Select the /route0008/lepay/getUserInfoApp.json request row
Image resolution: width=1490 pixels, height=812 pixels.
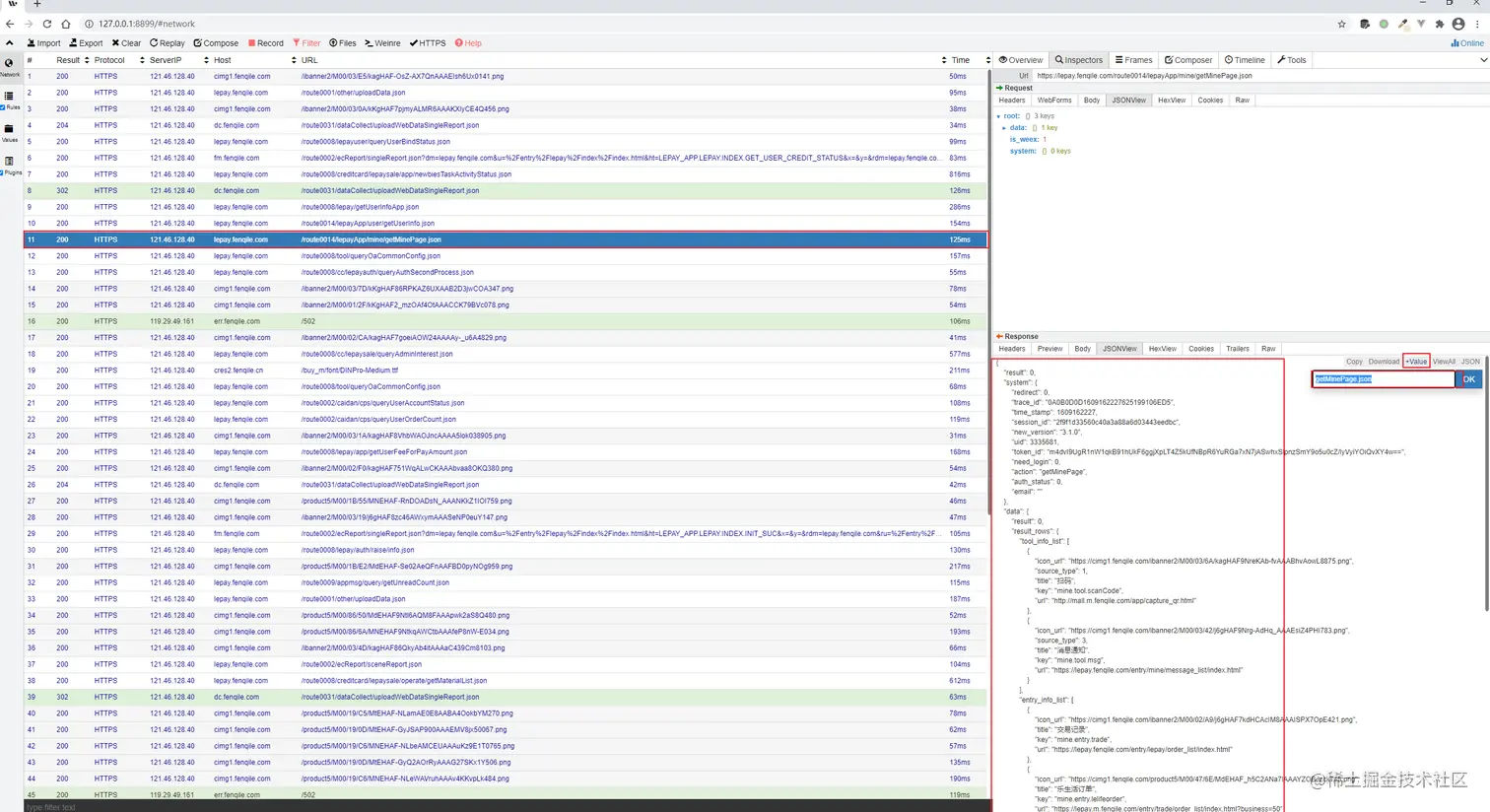(505, 207)
